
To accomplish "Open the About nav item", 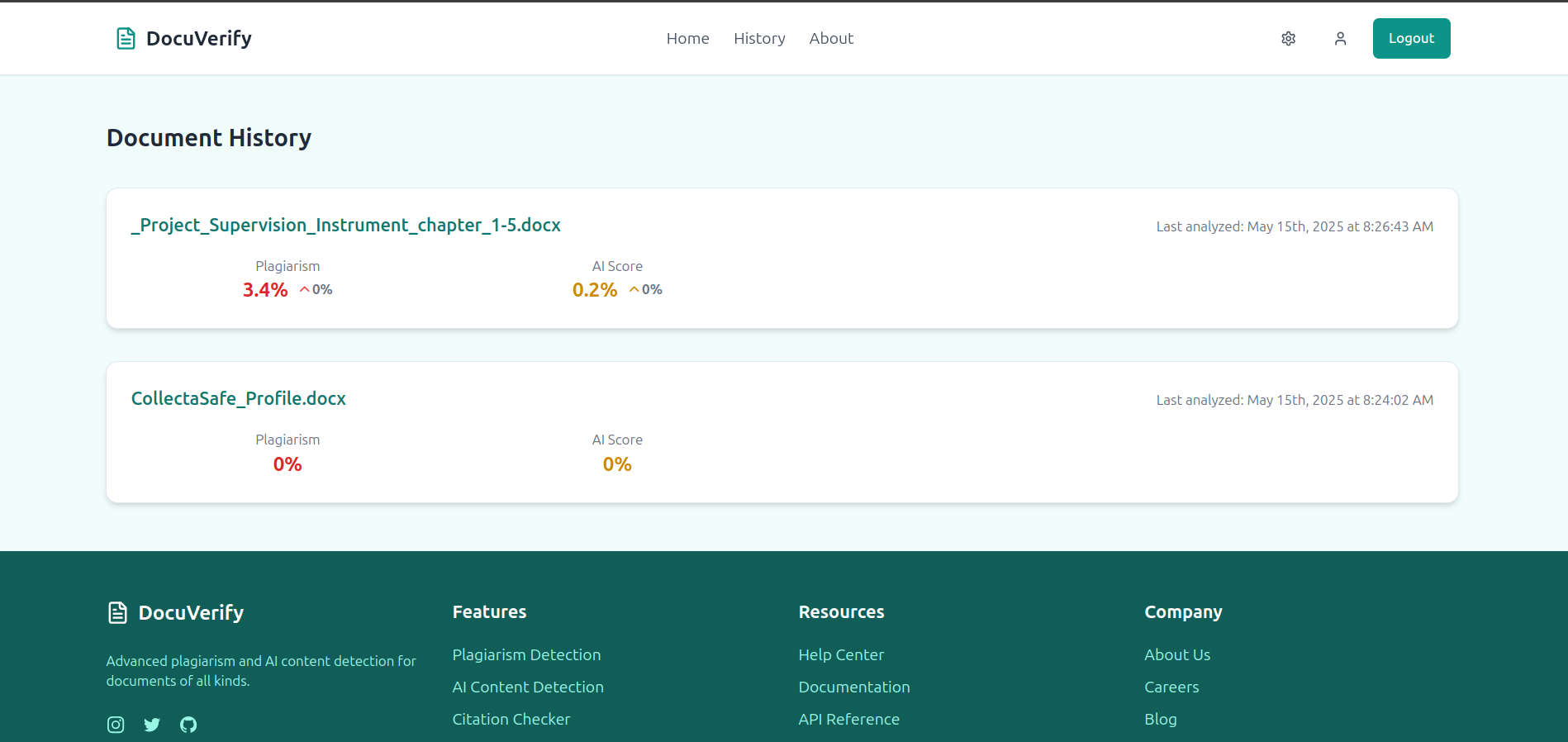I will pyautogui.click(x=831, y=39).
